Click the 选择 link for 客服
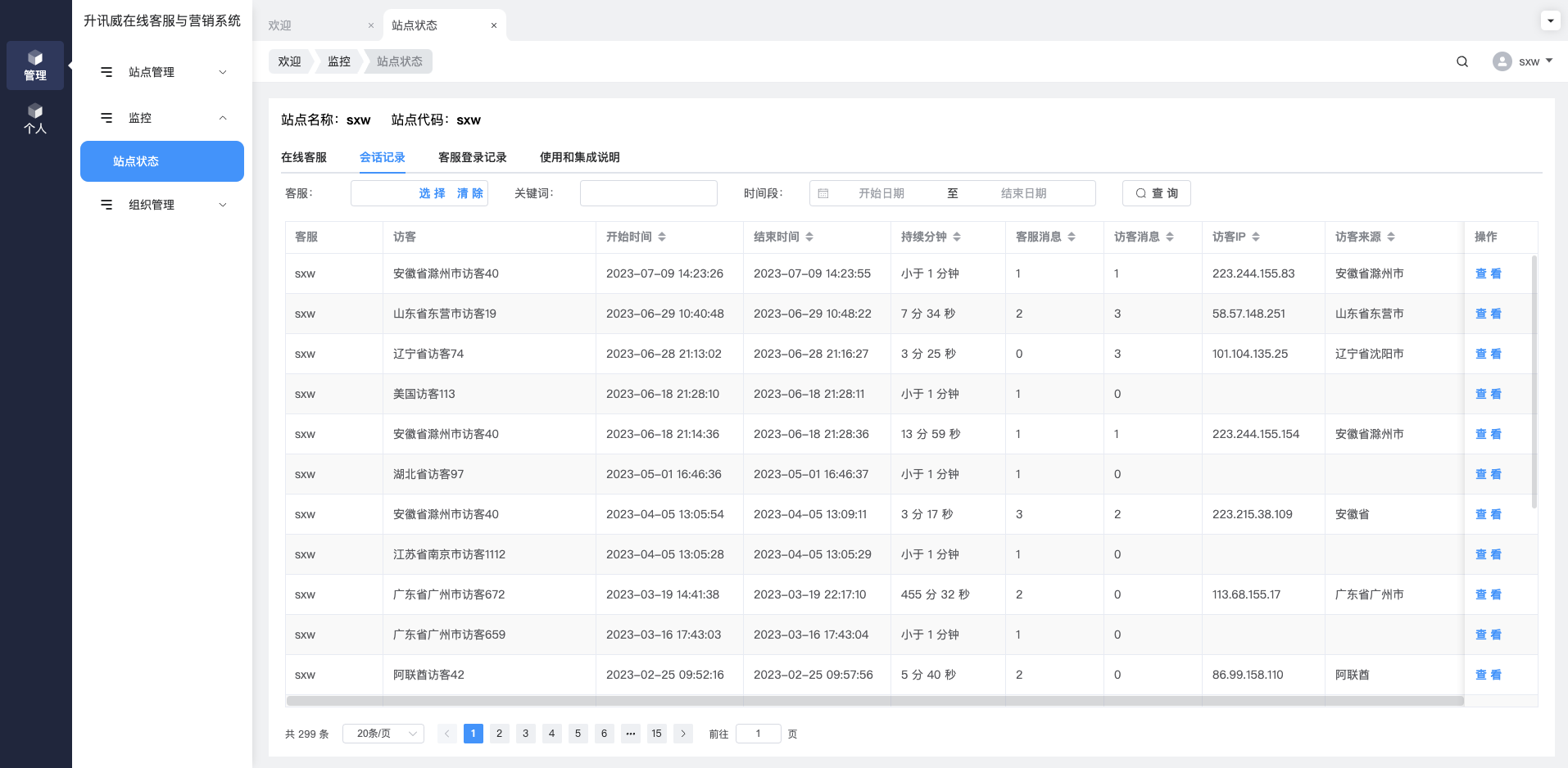 click(432, 193)
